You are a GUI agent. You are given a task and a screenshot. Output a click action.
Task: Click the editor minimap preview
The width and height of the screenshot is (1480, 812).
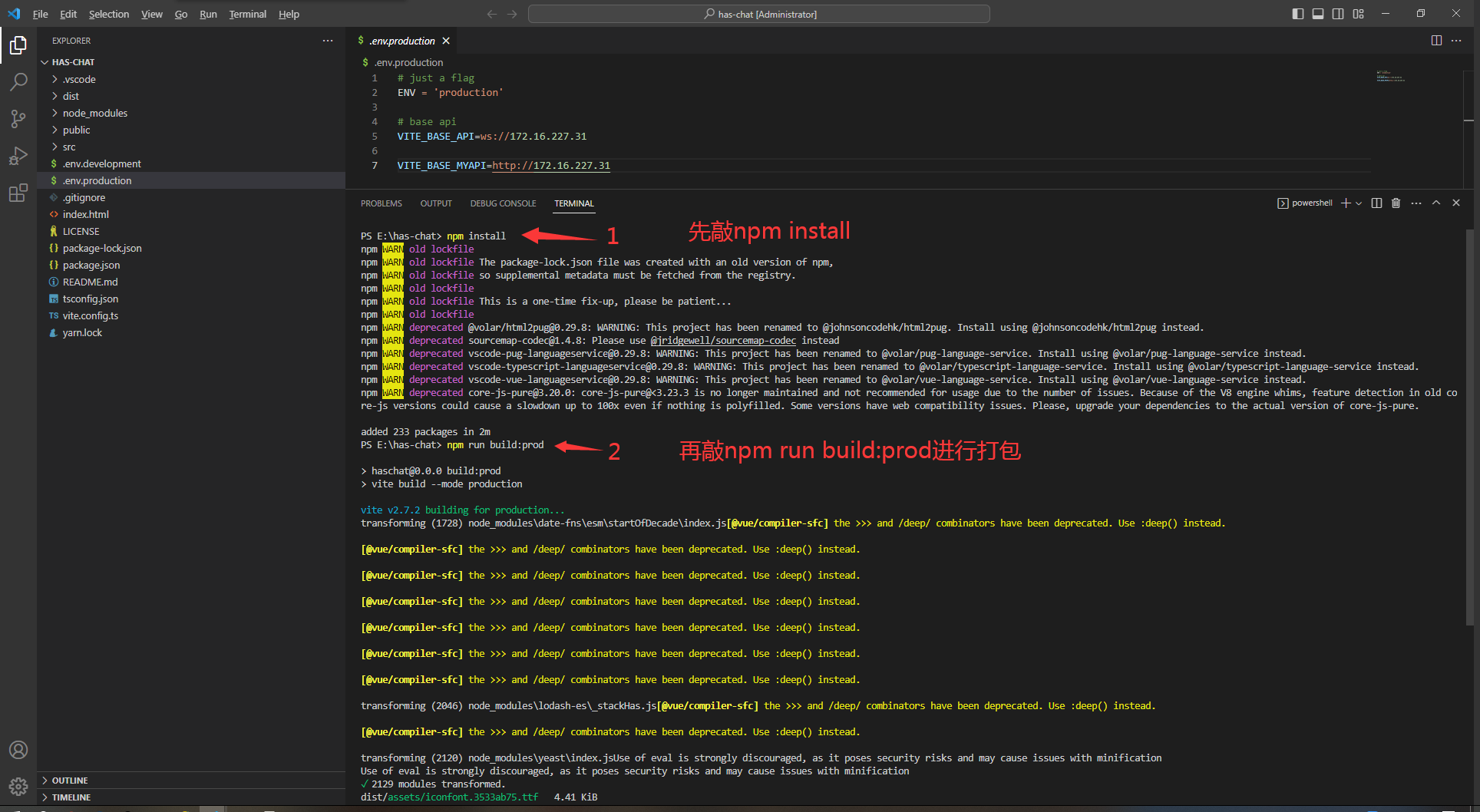[1390, 77]
